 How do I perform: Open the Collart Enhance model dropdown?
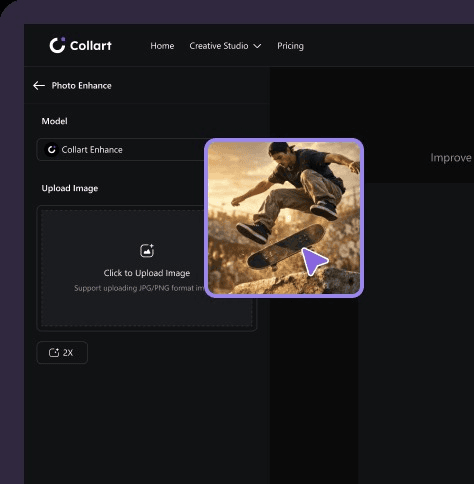coord(122,150)
